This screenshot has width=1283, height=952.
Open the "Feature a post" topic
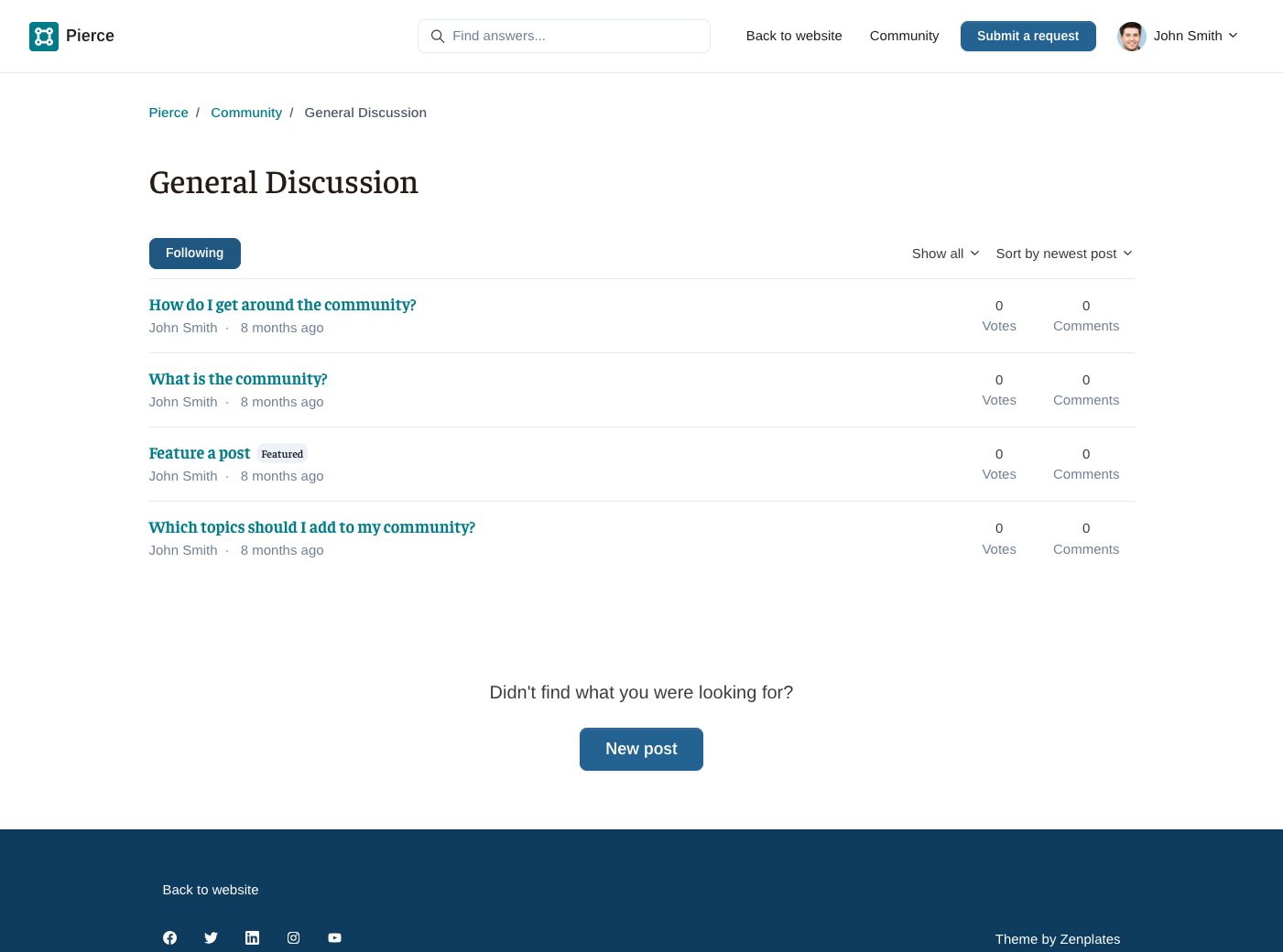200,453
